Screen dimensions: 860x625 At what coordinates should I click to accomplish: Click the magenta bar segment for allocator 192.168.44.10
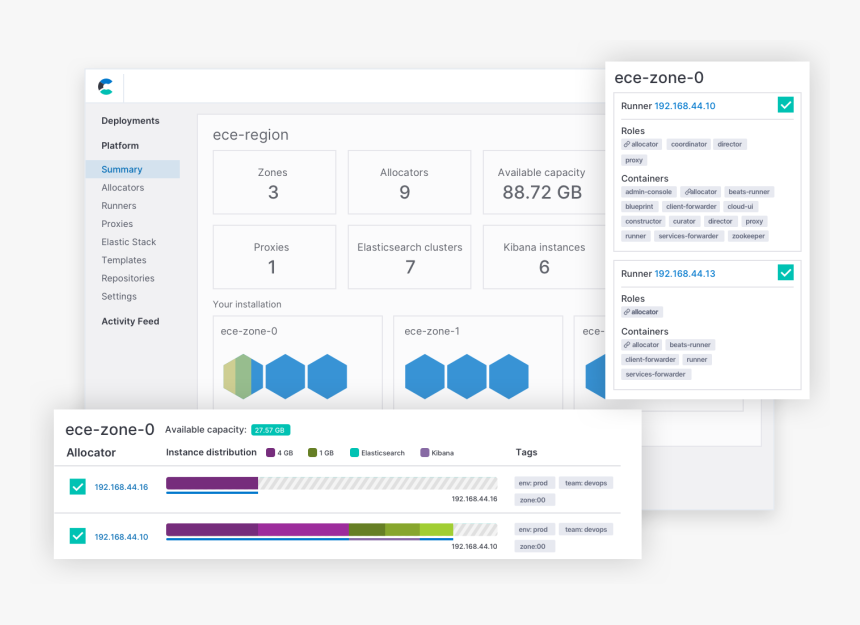(x=303, y=530)
